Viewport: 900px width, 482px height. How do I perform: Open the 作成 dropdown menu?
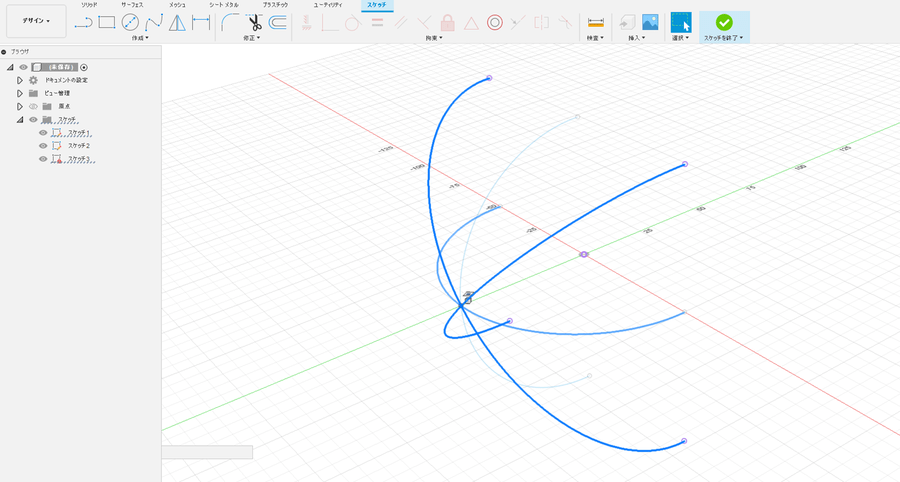point(139,38)
